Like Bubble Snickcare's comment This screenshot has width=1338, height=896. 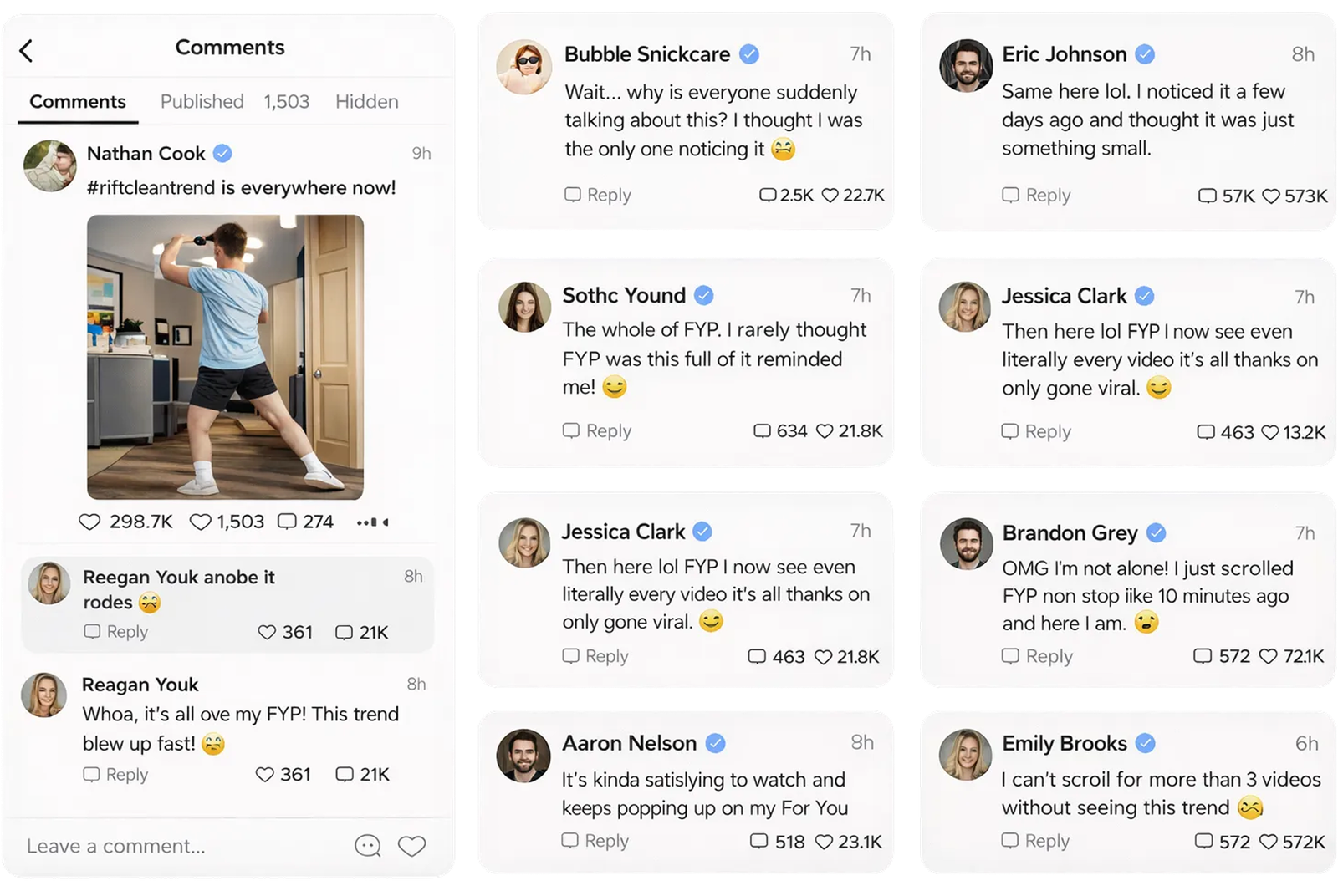coord(830,196)
